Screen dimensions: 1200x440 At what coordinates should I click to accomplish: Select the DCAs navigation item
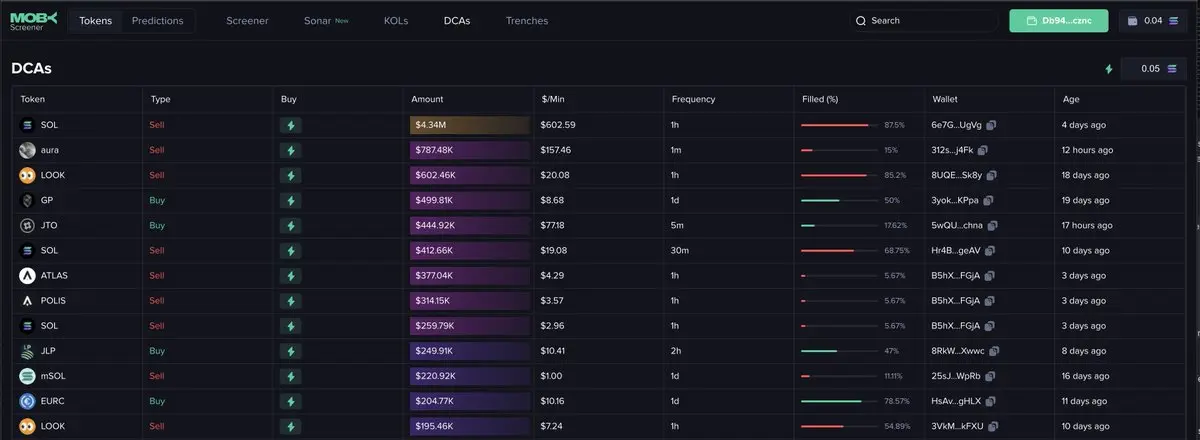point(457,20)
